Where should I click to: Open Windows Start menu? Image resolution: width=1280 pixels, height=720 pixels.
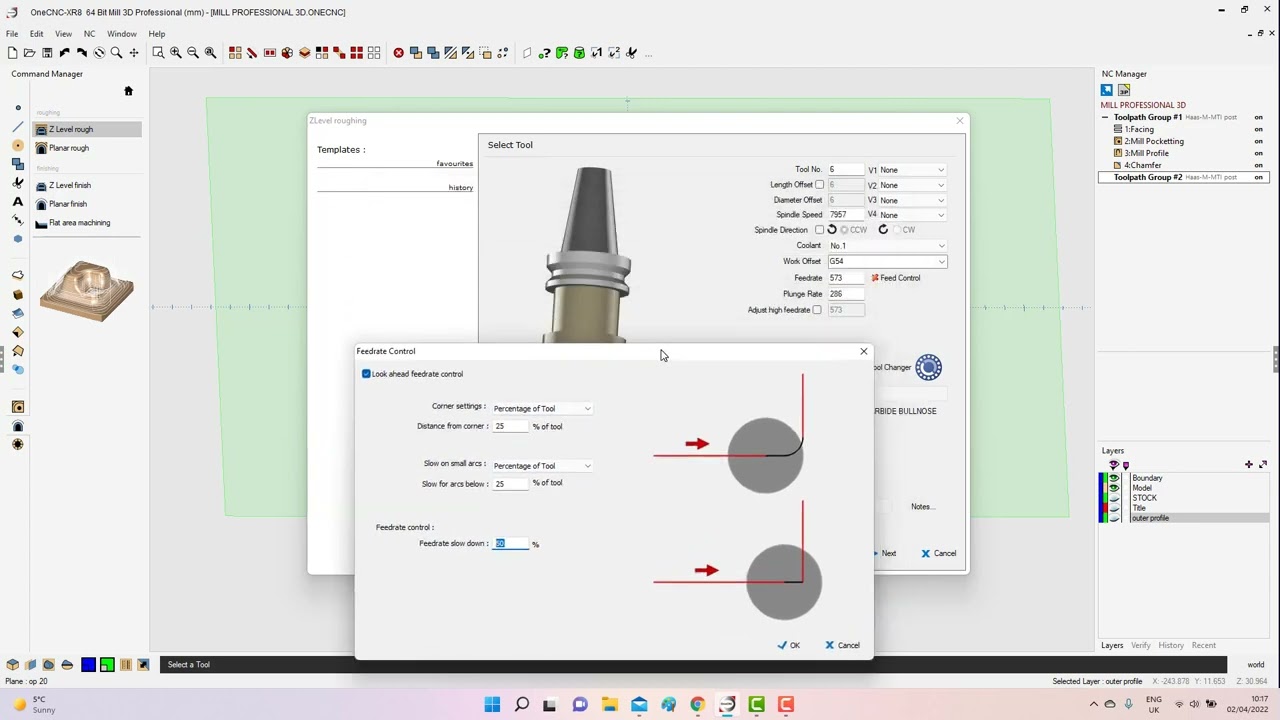[492, 704]
